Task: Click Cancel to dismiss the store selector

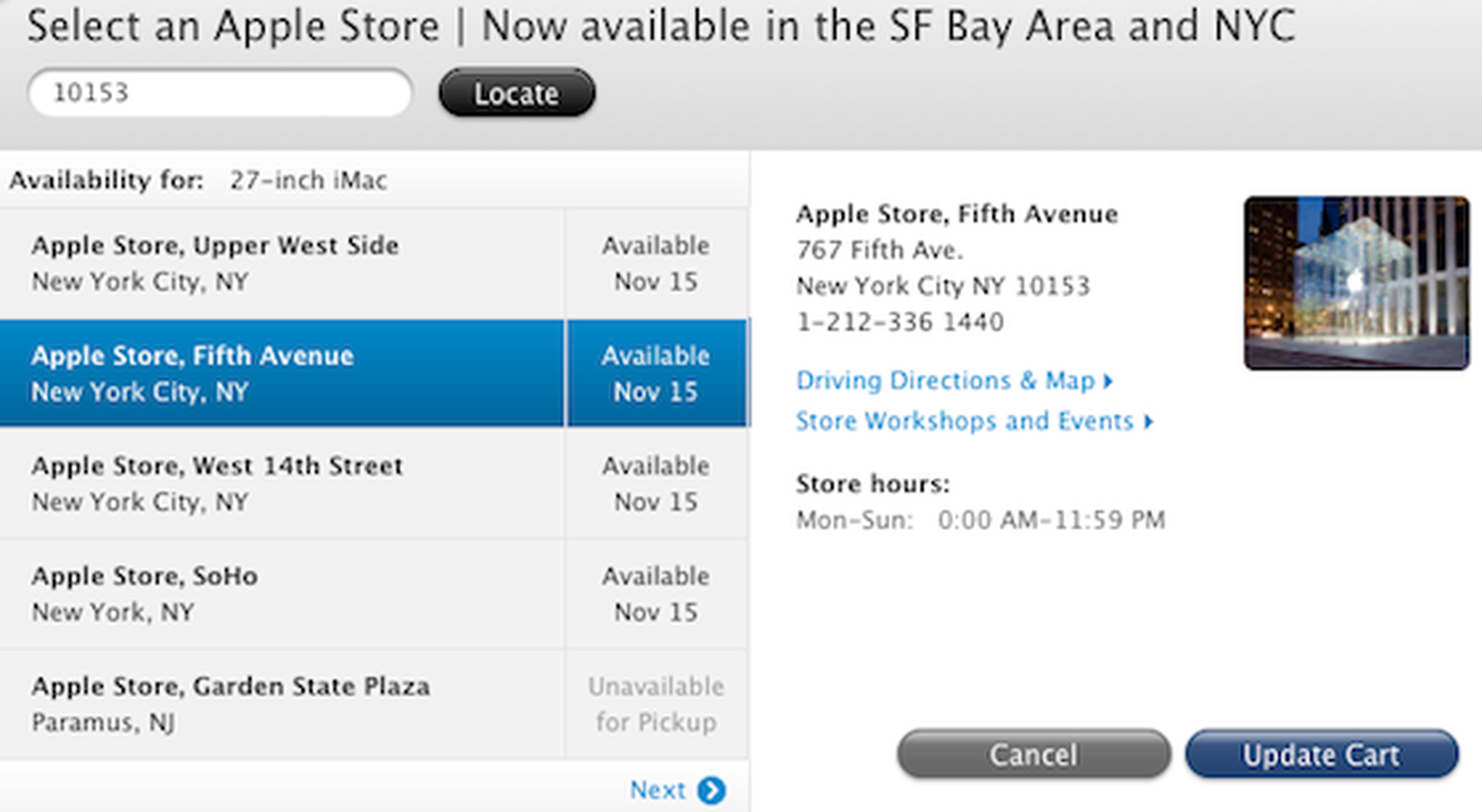Action: [x=1033, y=754]
